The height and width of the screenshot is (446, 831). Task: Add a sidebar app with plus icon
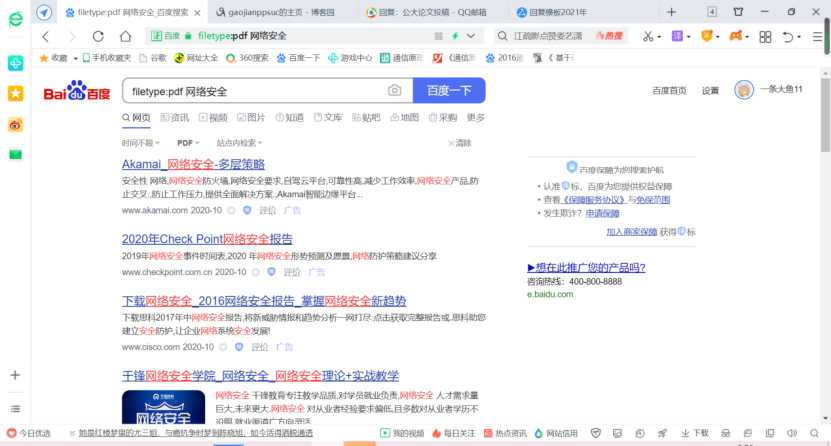(15, 375)
